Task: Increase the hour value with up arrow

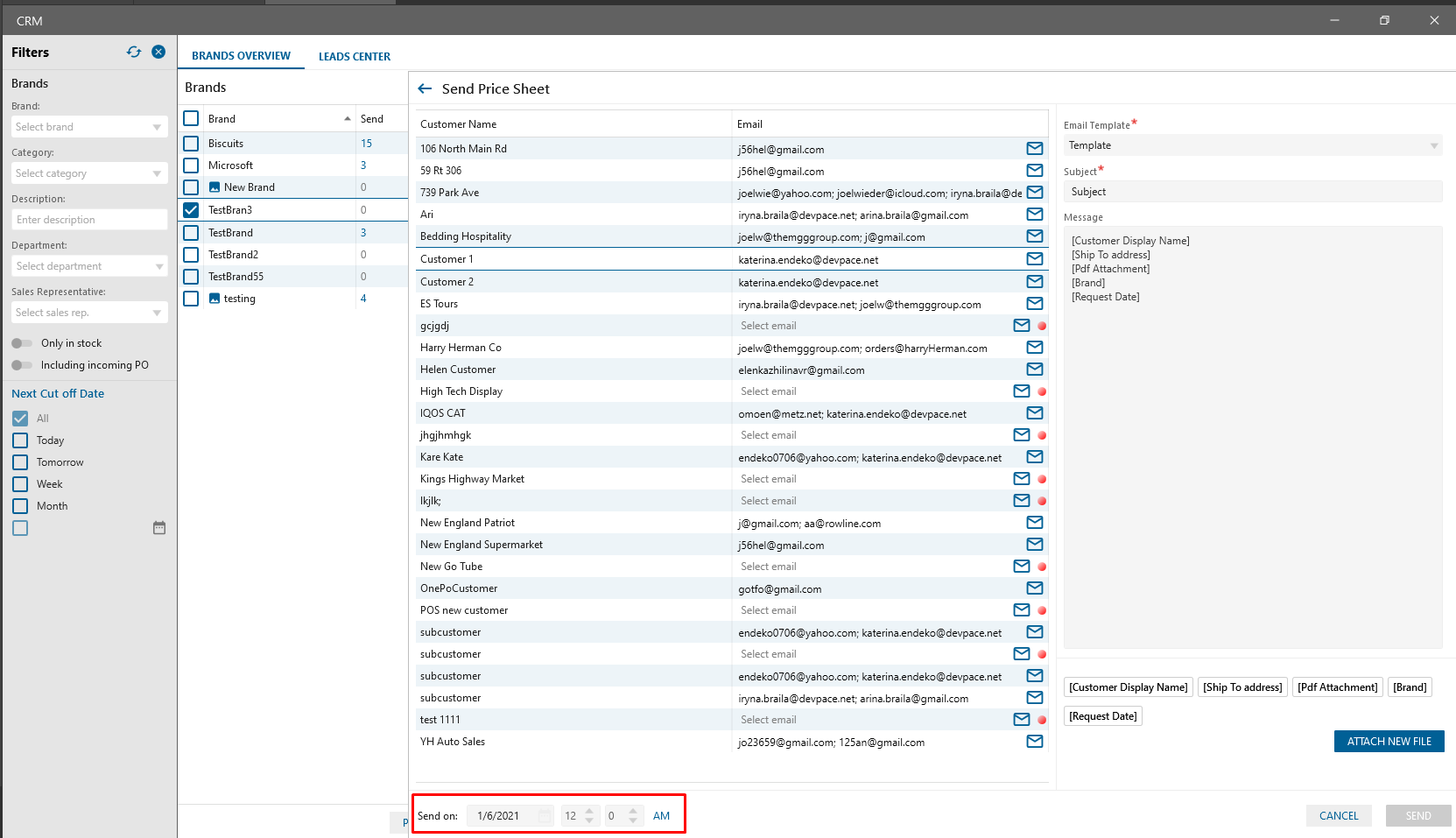Action: point(590,811)
